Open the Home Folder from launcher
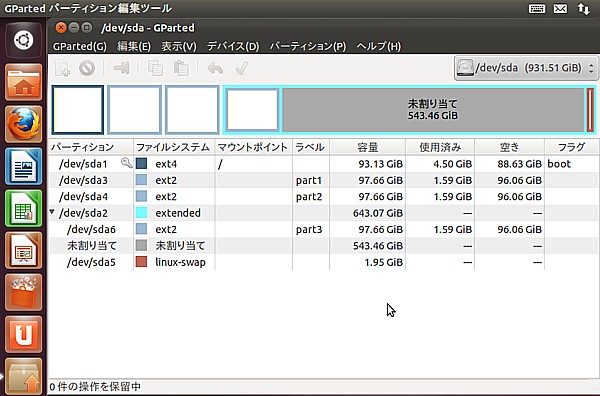The image size is (600, 396). [x=23, y=82]
